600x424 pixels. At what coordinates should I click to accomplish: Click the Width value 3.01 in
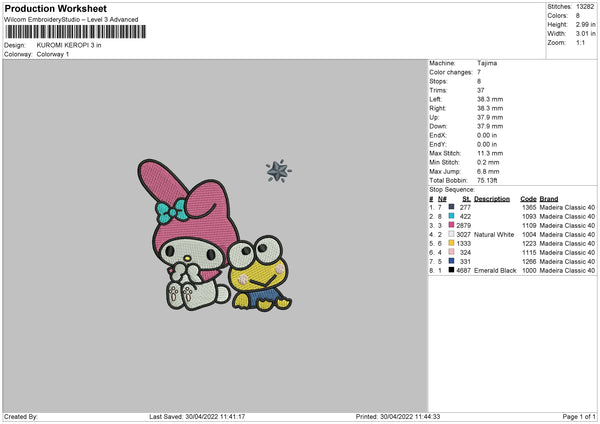(585, 34)
